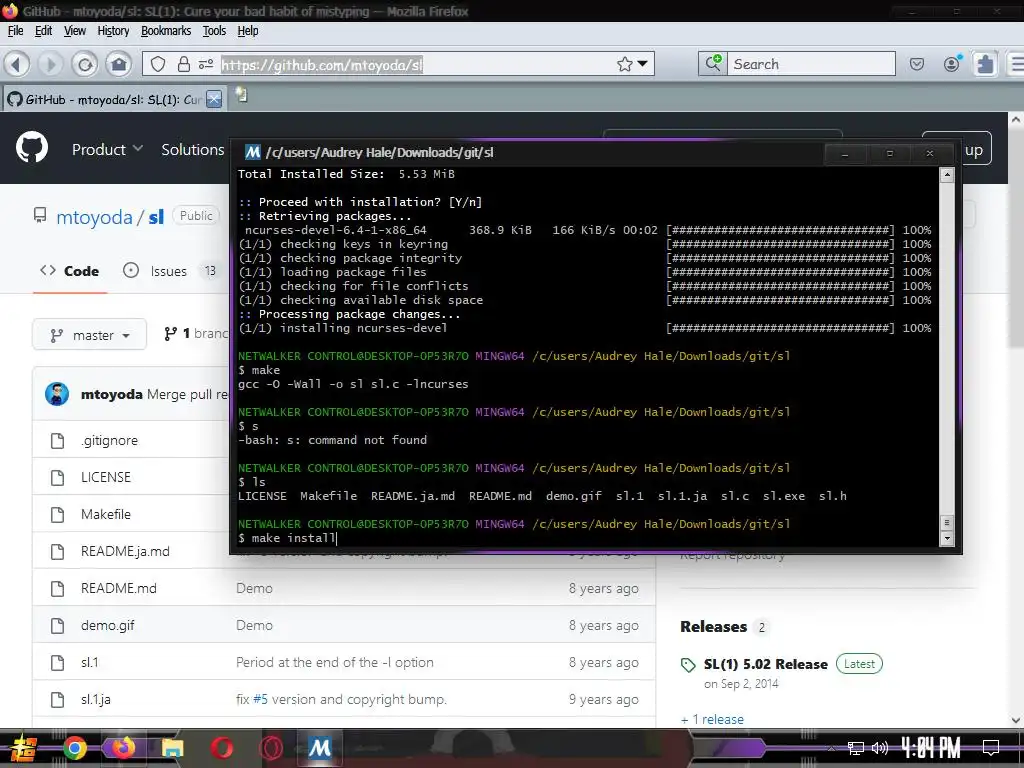Open the demo.gif file
The image size is (1024, 768).
point(107,626)
